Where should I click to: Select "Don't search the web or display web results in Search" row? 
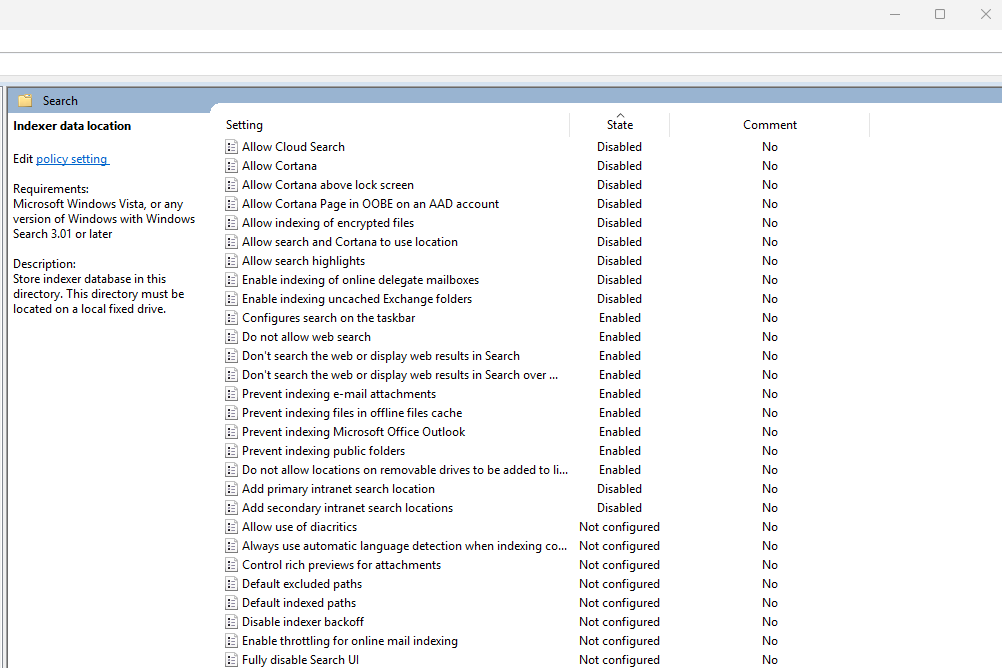tap(381, 356)
